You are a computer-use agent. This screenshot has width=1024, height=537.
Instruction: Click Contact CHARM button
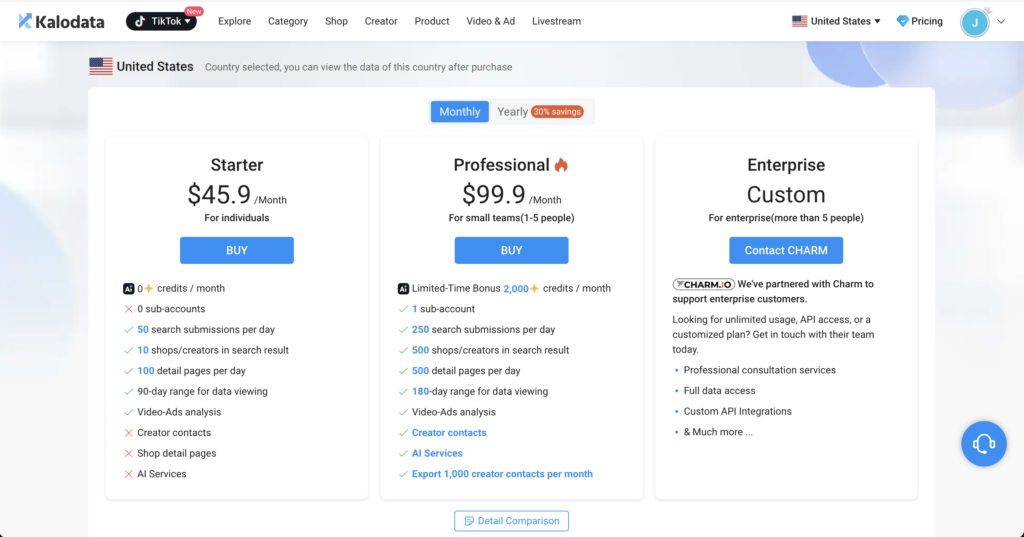(x=786, y=250)
